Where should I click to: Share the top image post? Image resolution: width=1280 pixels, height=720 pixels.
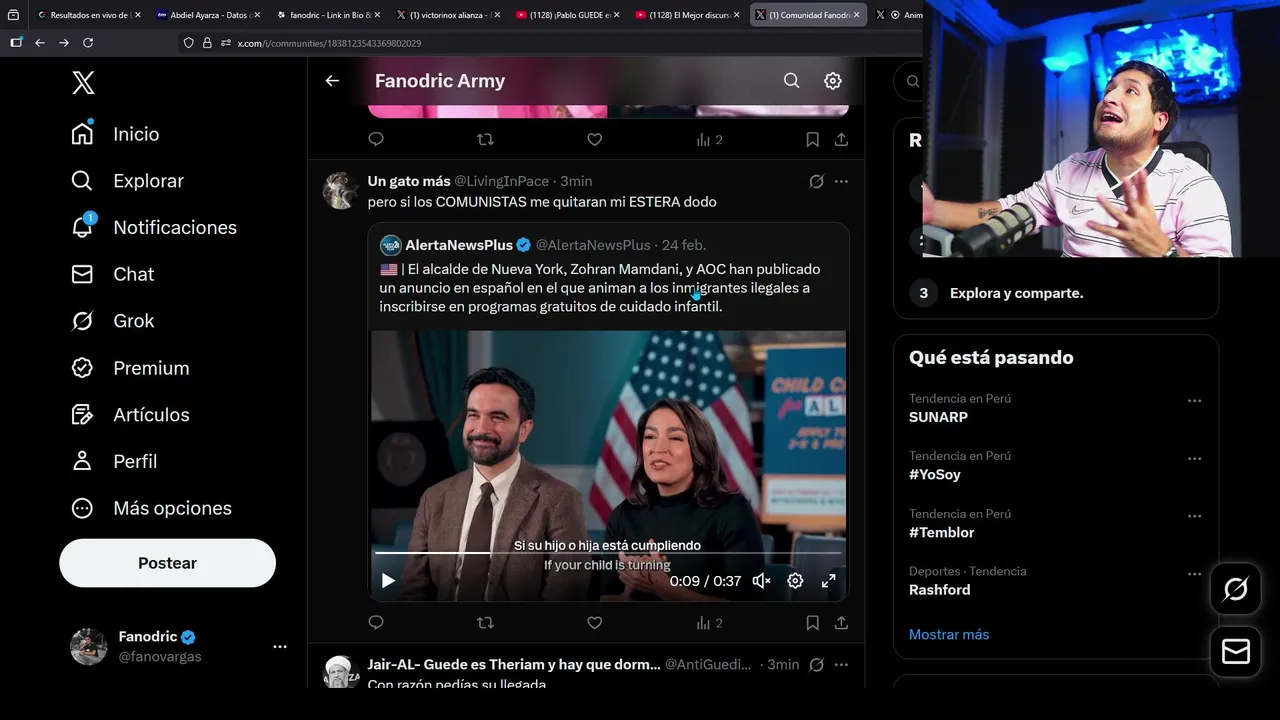tap(841, 139)
